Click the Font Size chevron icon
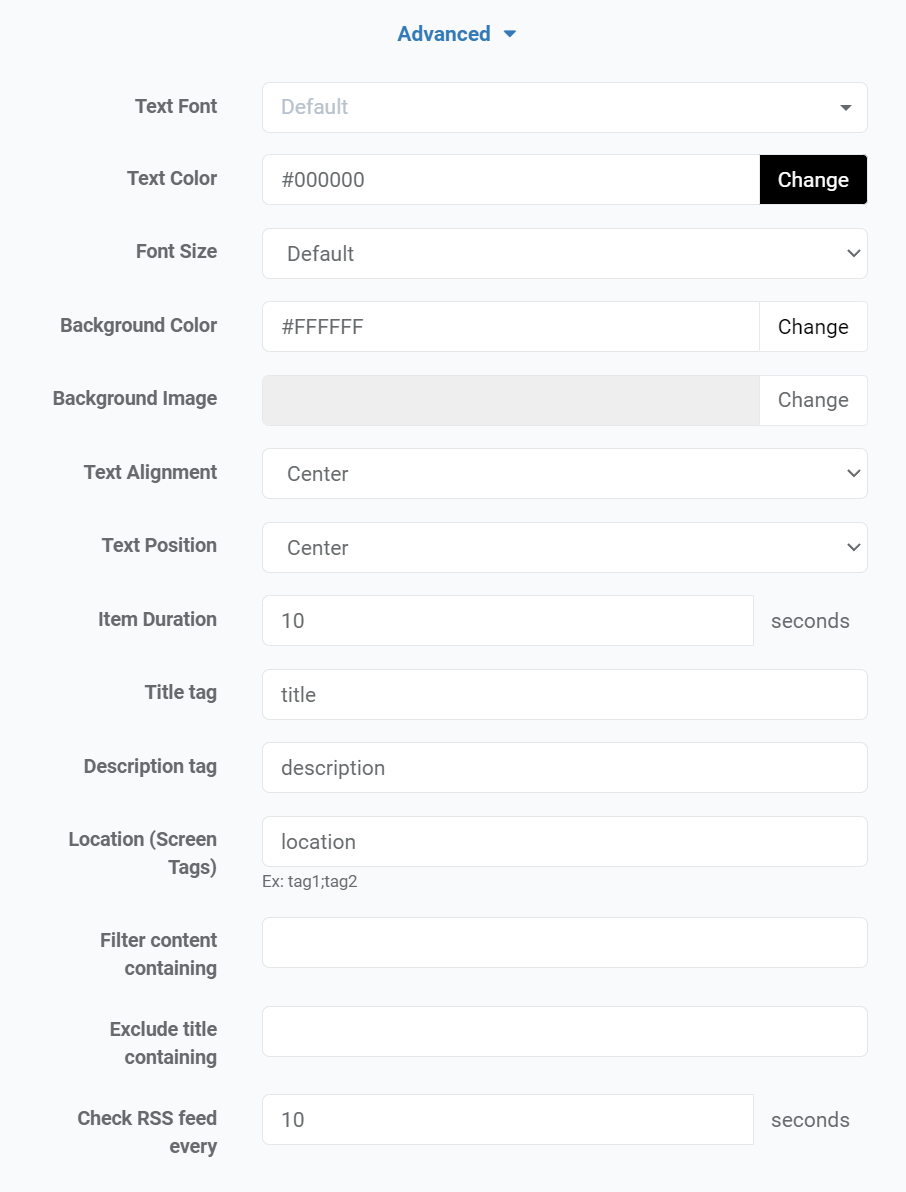This screenshot has height=1192, width=906. click(854, 253)
